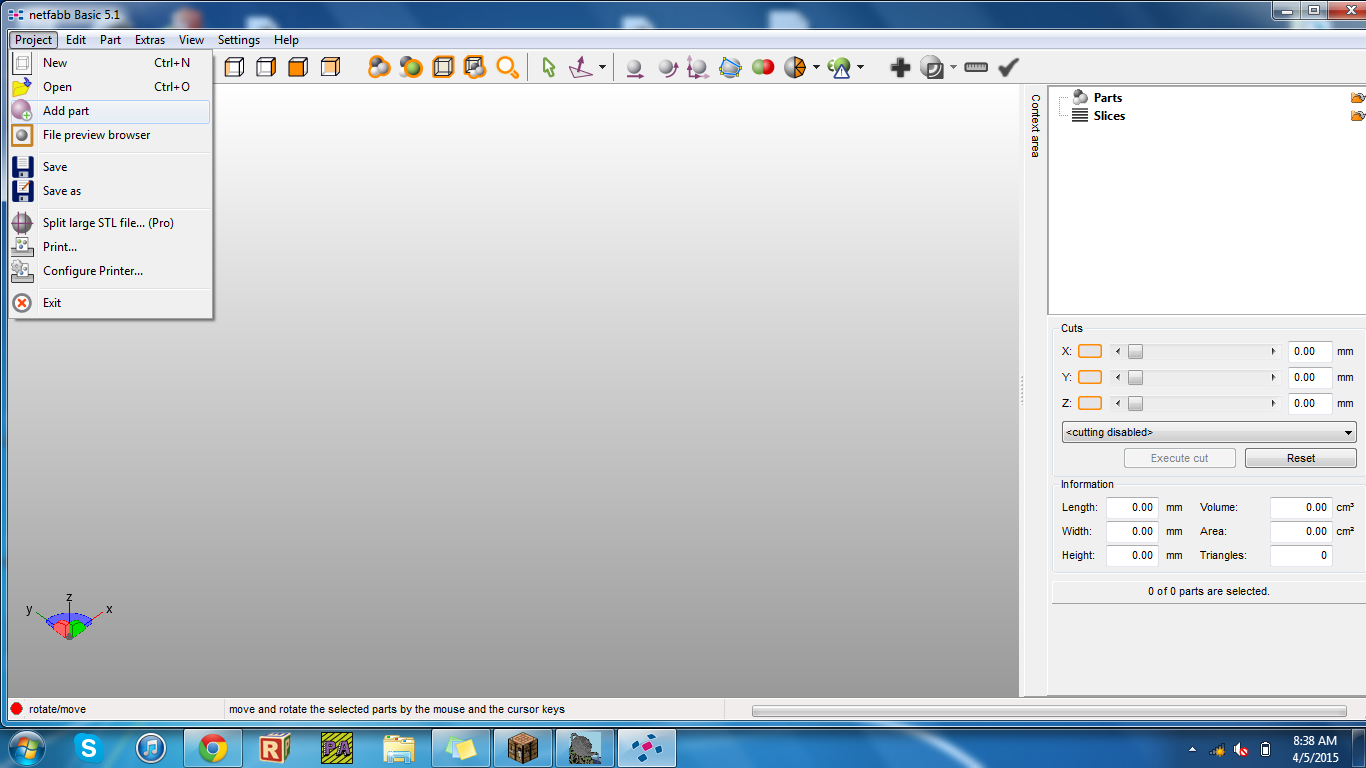Click left arrow of X cut slider
1366x768 pixels.
click(x=1118, y=352)
